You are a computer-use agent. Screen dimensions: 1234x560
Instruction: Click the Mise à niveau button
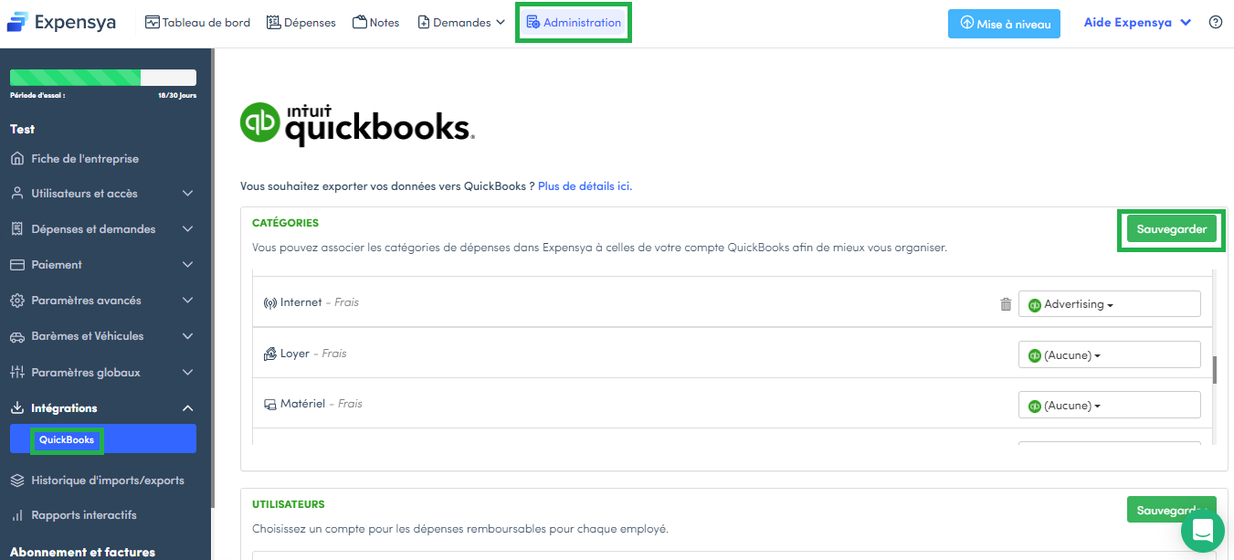1004,23
